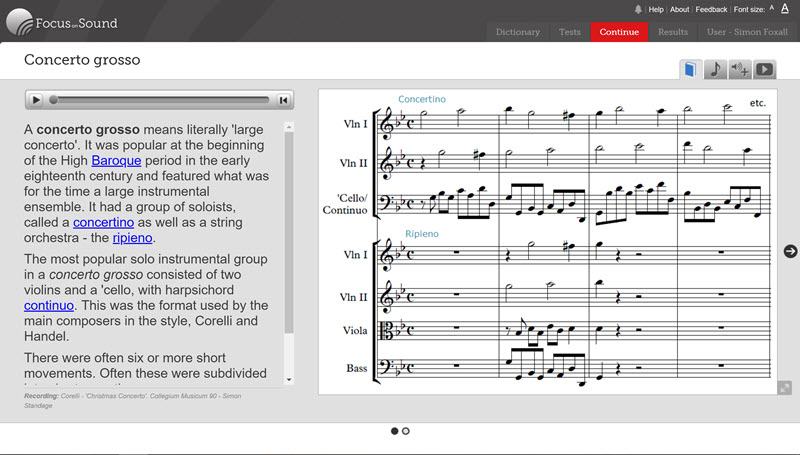Click the Ripieno label in score
This screenshot has height=455, width=800.
(x=422, y=234)
